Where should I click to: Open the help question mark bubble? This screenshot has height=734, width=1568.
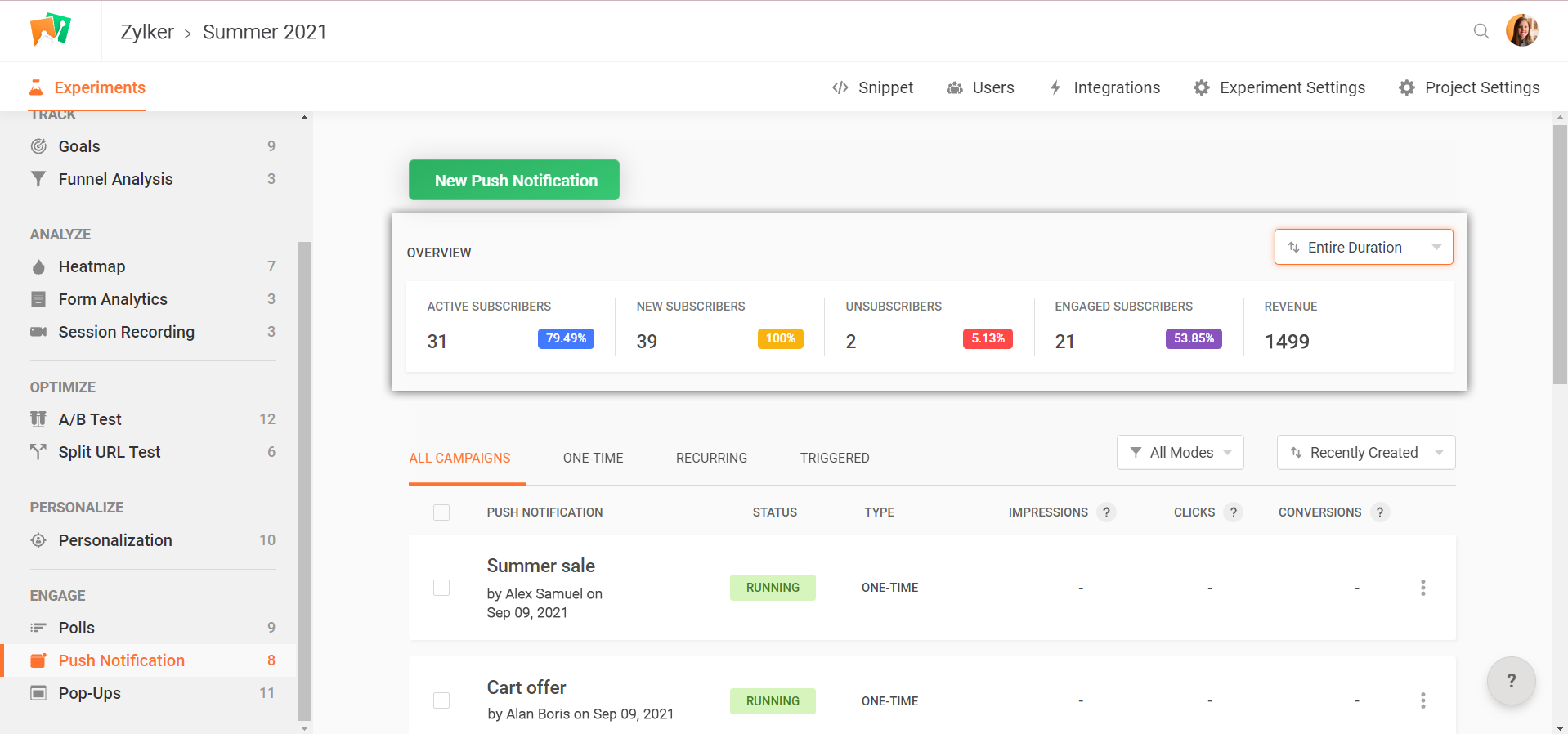tap(1511, 680)
